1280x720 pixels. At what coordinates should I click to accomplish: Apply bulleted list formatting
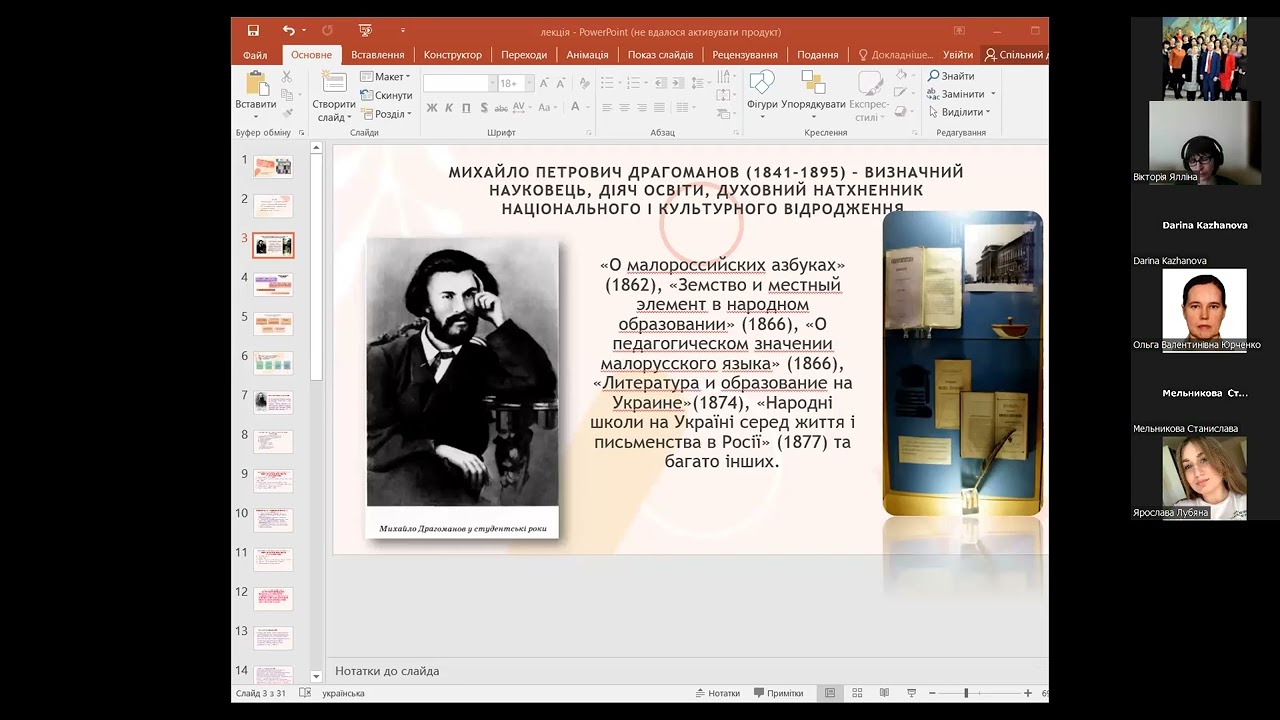(609, 83)
